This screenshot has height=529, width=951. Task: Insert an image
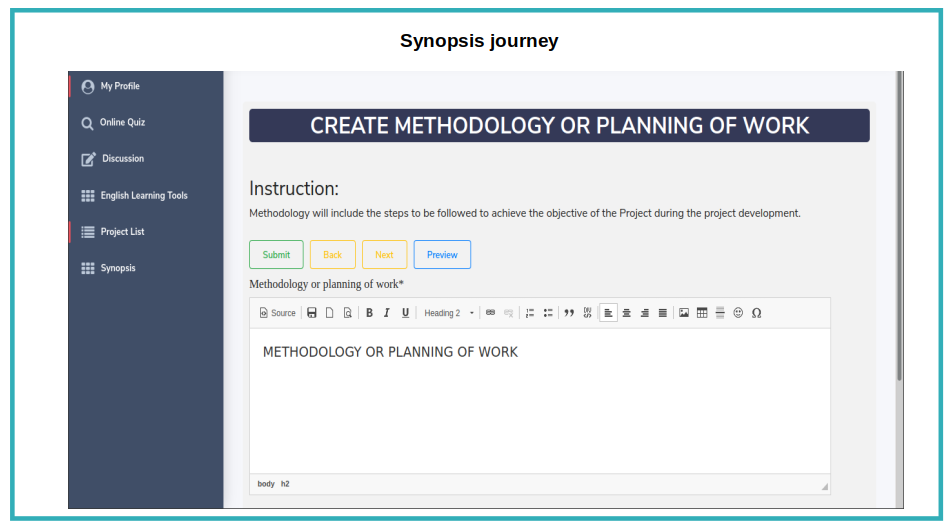pyautogui.click(x=684, y=313)
